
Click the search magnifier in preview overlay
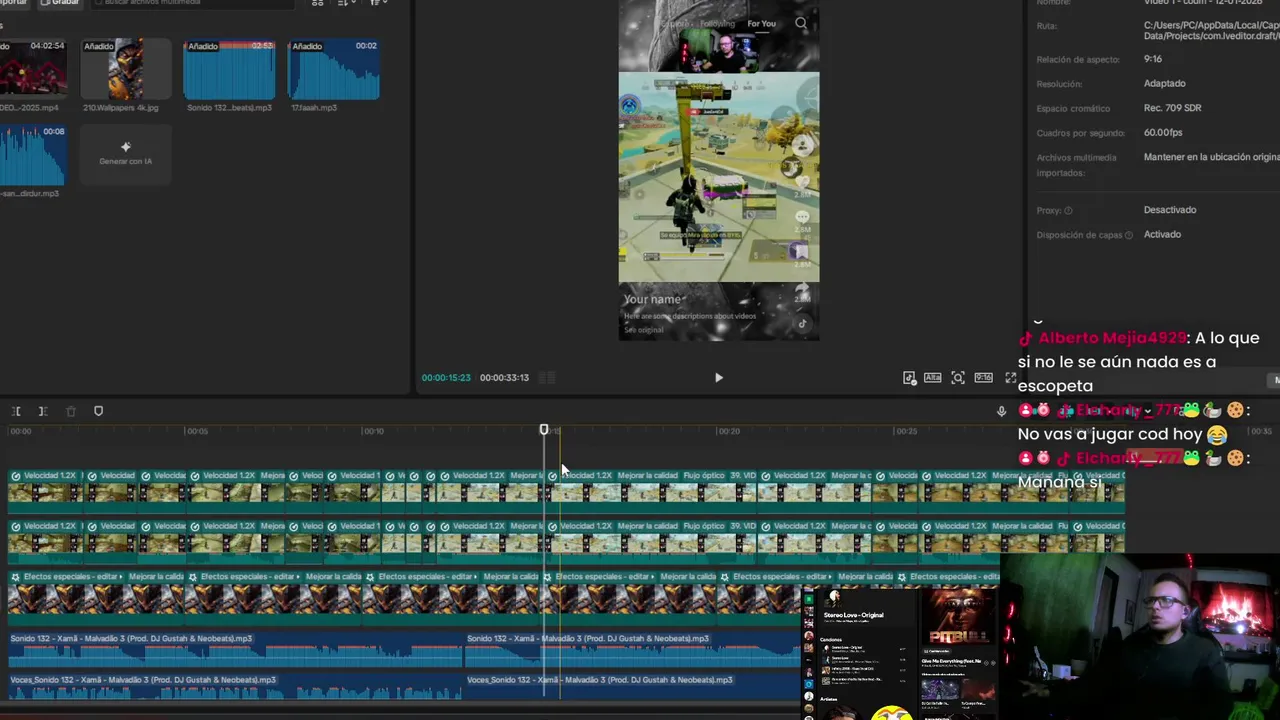pos(801,23)
